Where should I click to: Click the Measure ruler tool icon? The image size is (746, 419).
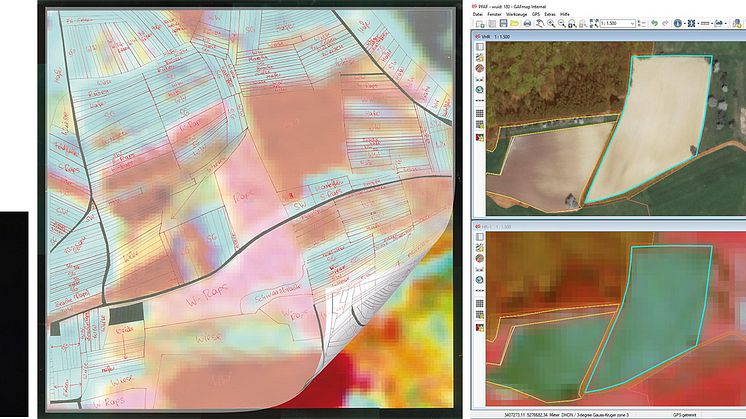(x=705, y=23)
